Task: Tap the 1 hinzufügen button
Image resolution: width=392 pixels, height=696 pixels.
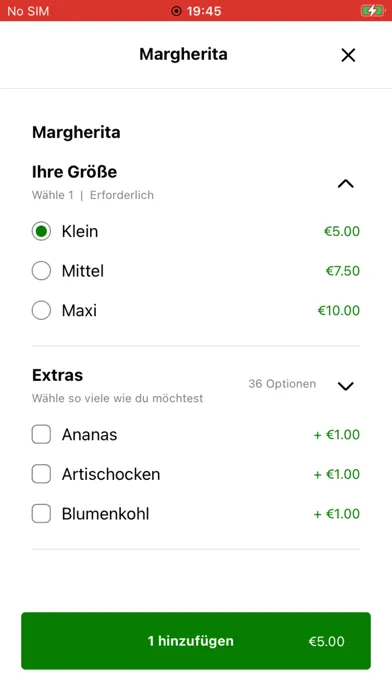Action: click(x=196, y=641)
